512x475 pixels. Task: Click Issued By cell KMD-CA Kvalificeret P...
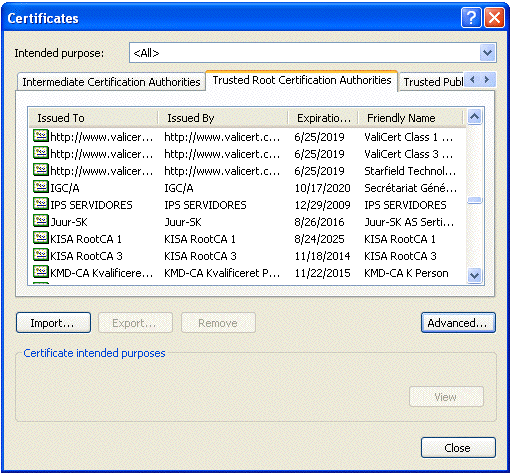pos(222,273)
